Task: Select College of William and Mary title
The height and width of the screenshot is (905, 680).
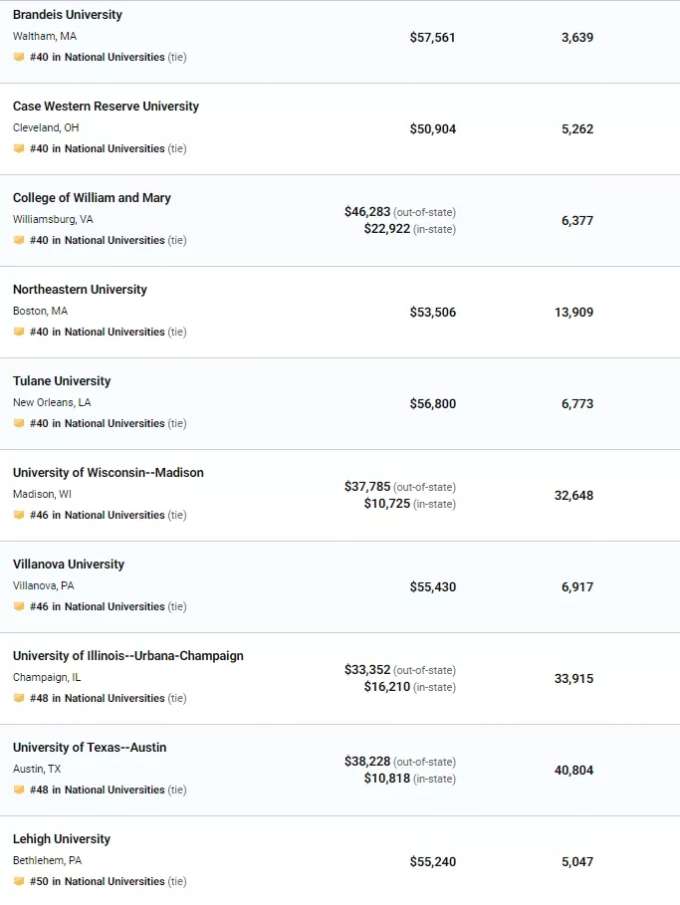Action: (x=92, y=198)
